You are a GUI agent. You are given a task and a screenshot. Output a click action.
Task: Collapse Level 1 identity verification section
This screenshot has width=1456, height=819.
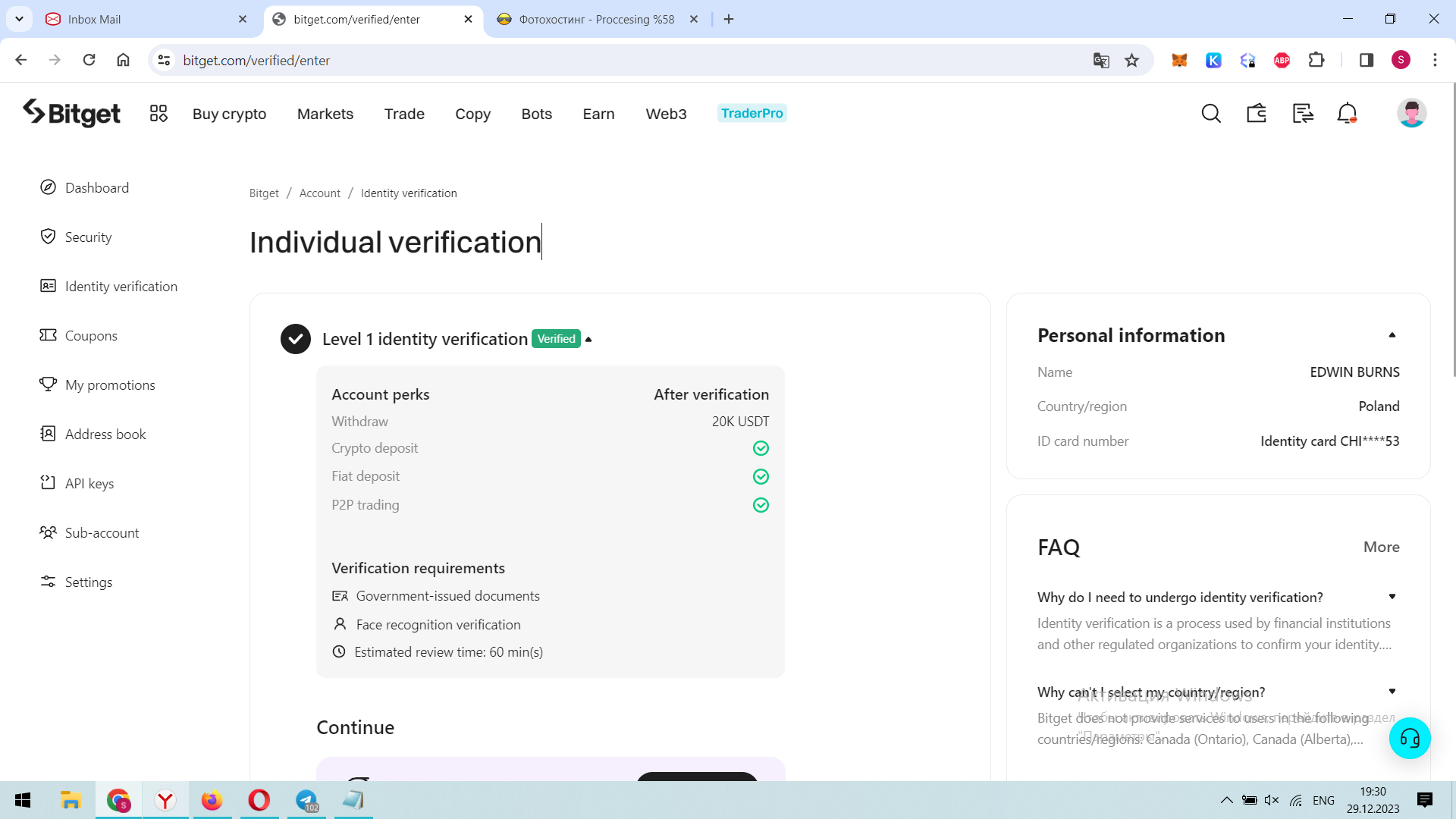tap(588, 339)
